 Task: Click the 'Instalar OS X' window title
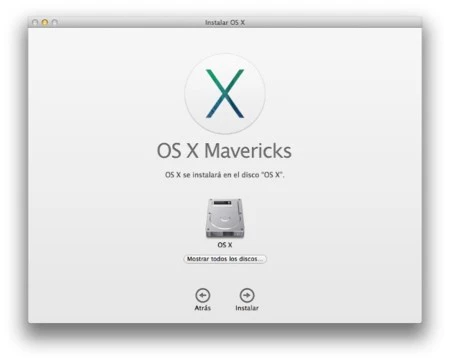coord(225,22)
